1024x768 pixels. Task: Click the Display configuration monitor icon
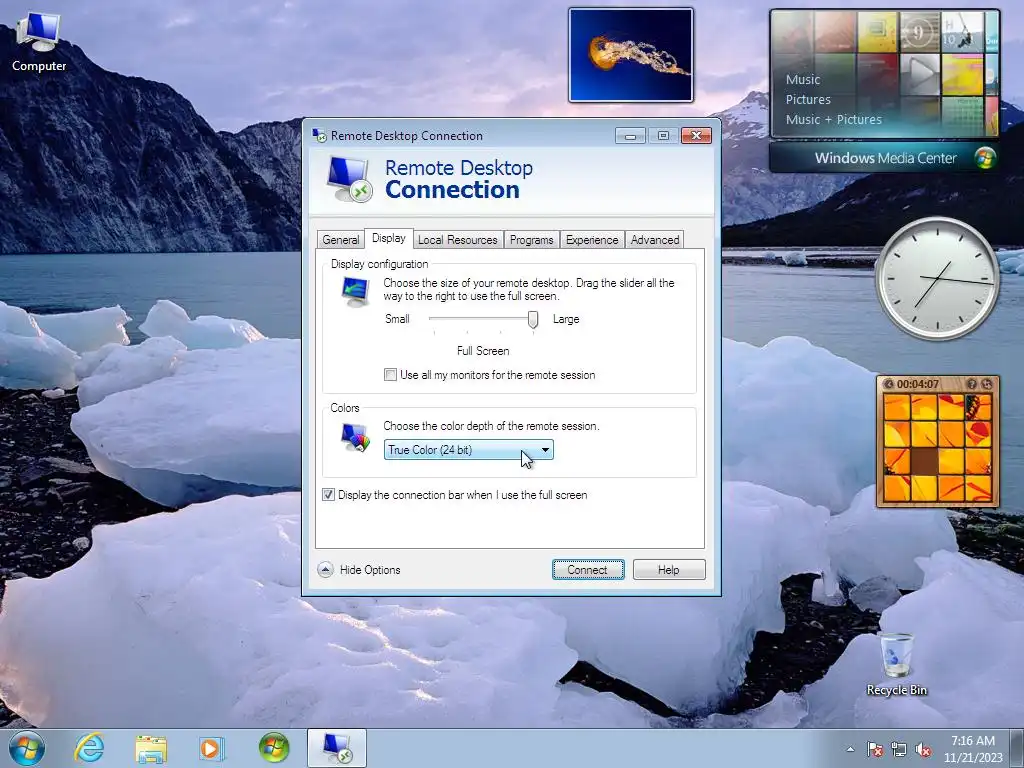click(x=355, y=291)
